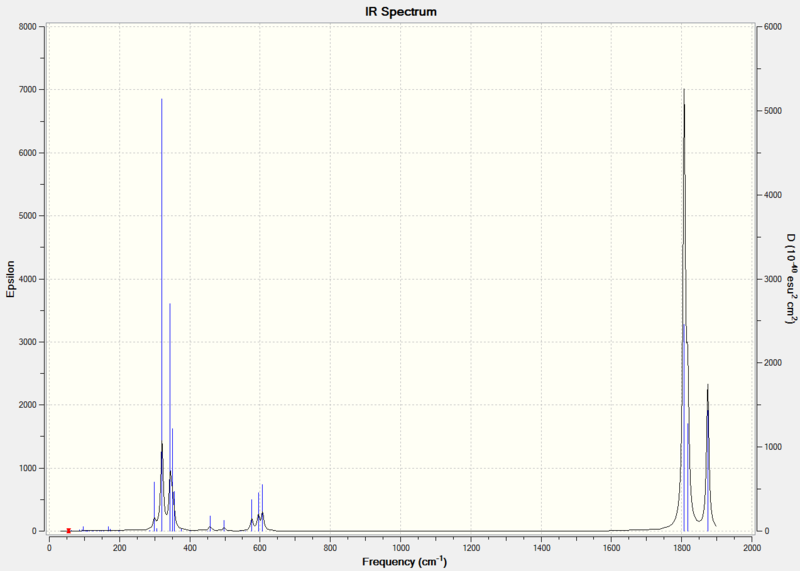
Task: Click the 3000 tick label on right D axis
Action: (x=773, y=279)
